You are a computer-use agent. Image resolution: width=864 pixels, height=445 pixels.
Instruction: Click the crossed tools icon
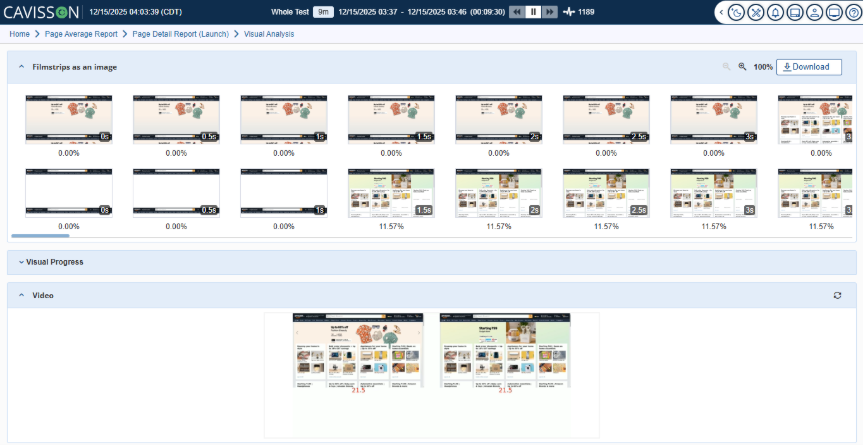[x=756, y=12]
